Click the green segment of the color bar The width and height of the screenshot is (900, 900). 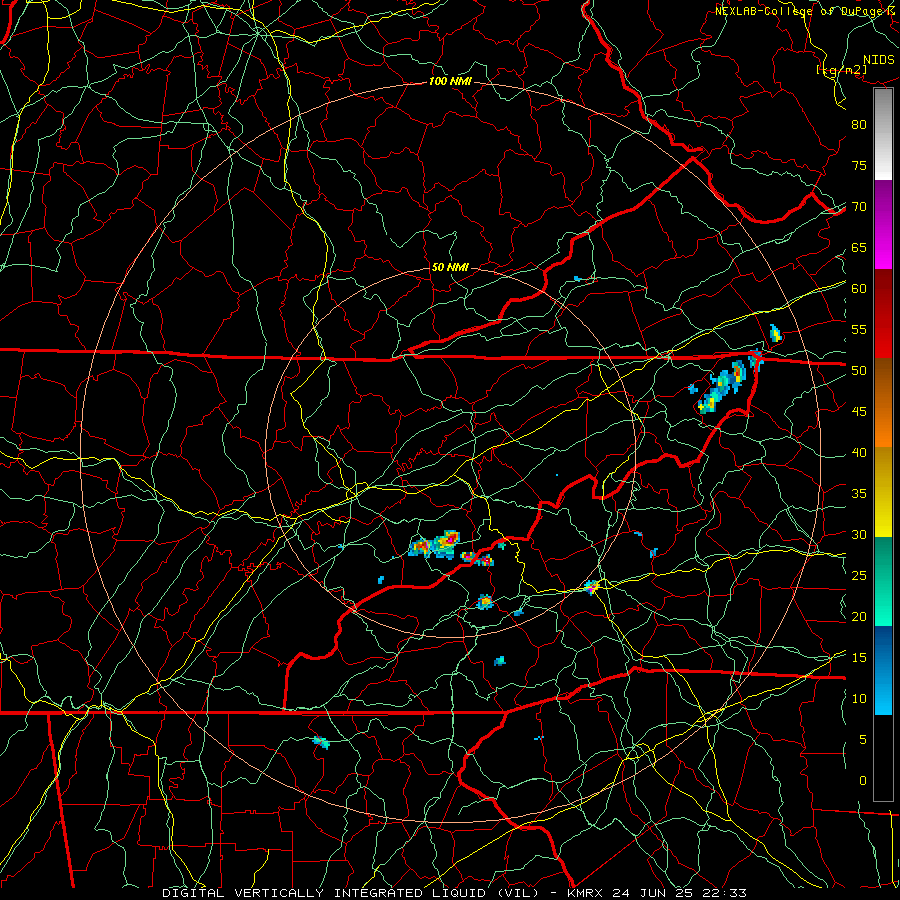coord(883,581)
